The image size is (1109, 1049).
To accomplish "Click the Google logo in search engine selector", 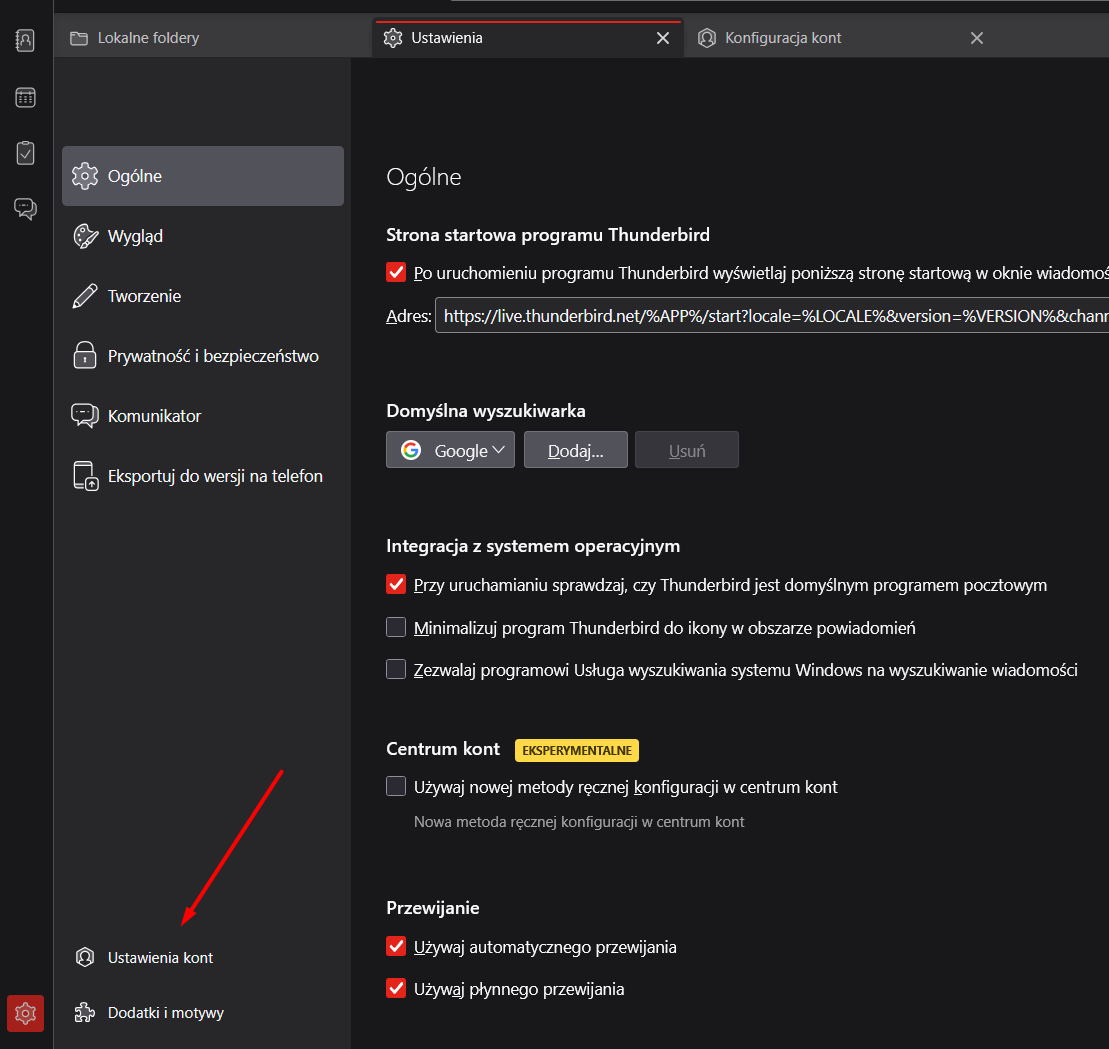I will 411,450.
